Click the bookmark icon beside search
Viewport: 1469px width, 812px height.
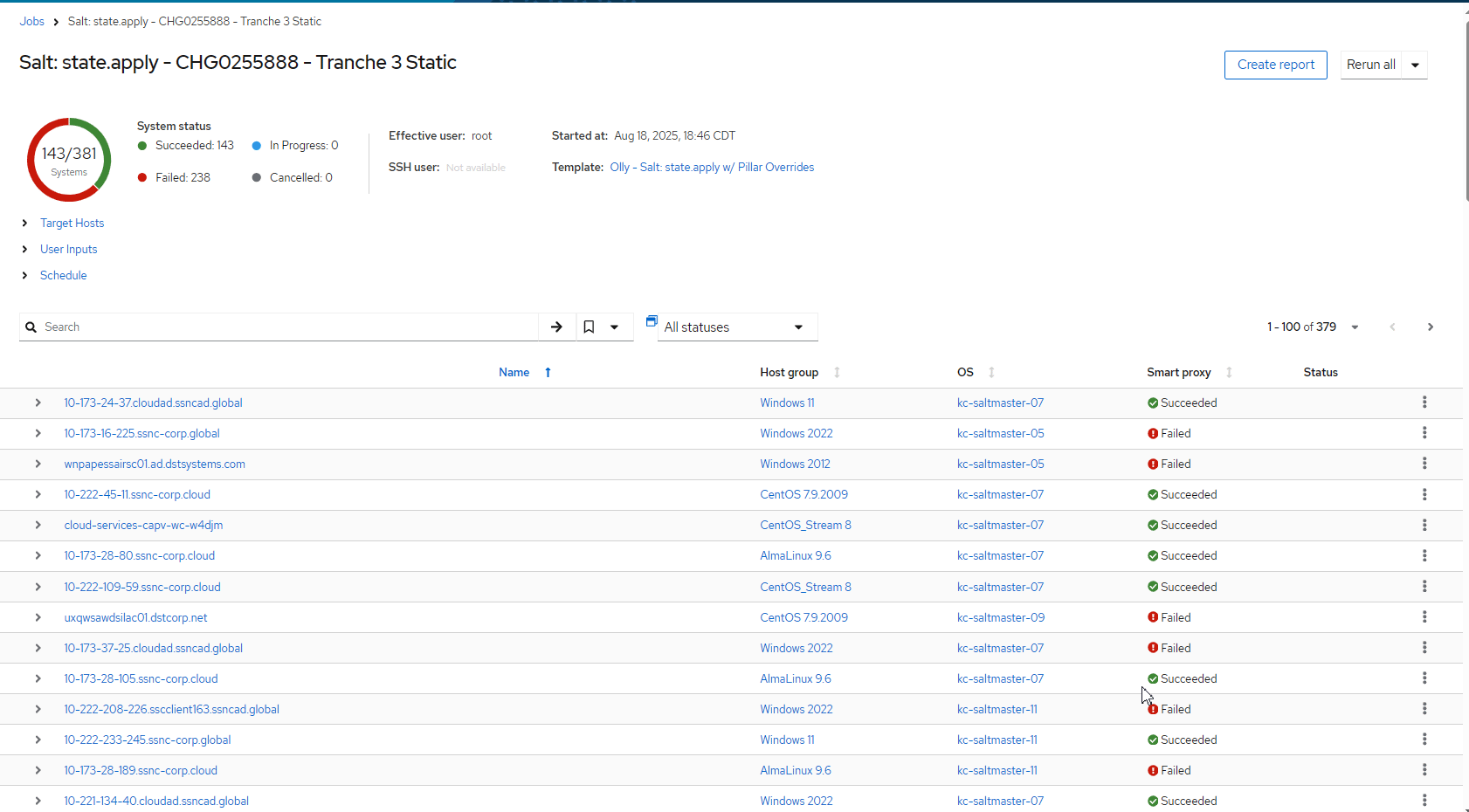[x=589, y=327]
